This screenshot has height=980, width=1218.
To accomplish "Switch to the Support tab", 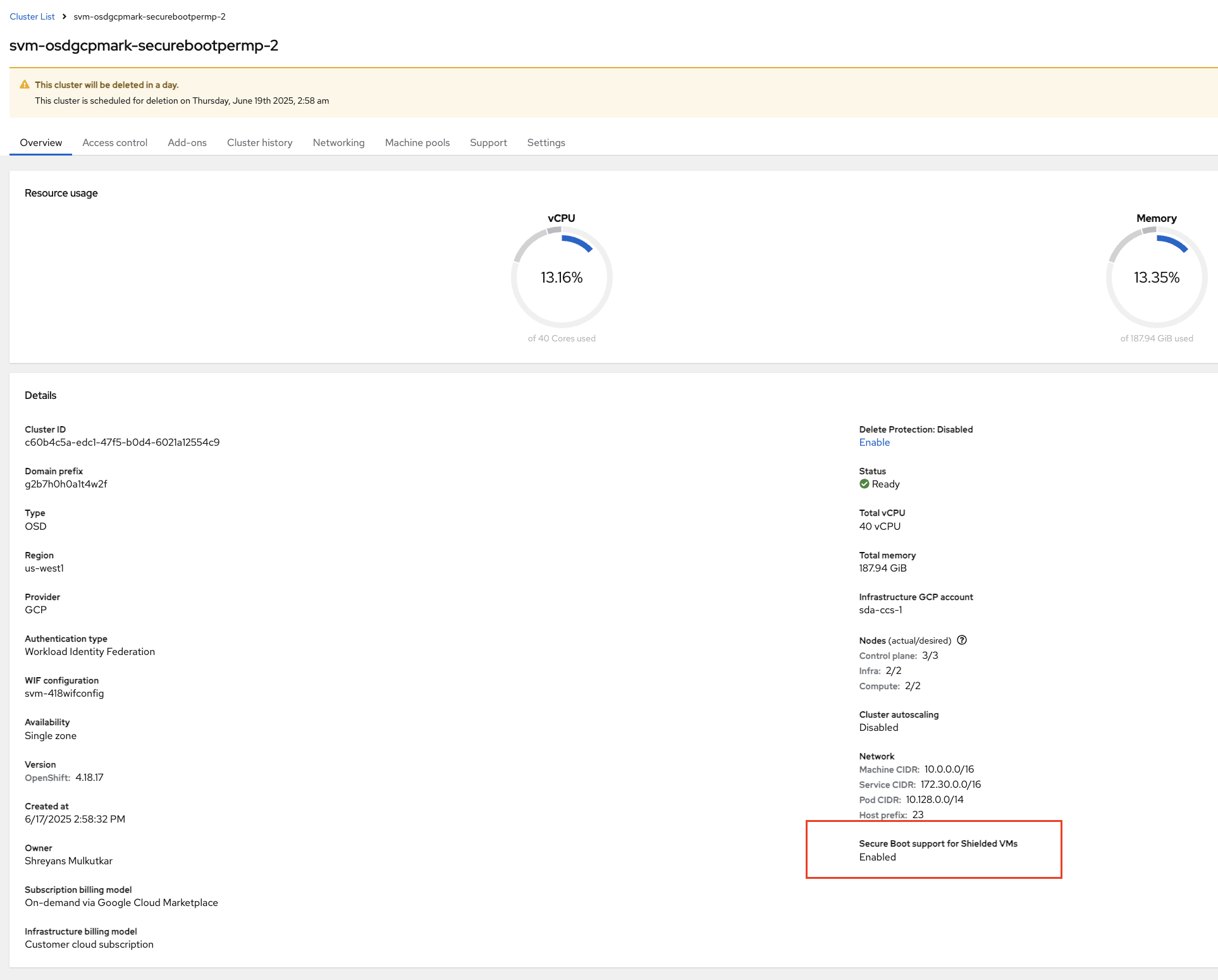I will tap(488, 143).
